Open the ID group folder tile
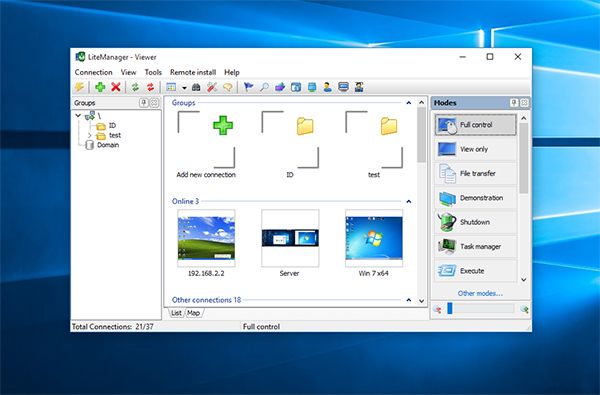Viewport: 600px width, 395px height. [x=290, y=145]
